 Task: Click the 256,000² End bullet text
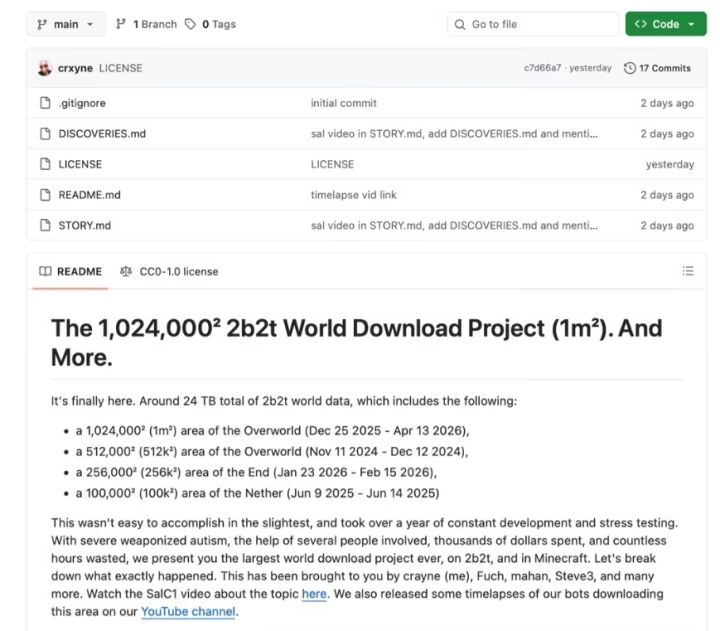(x=256, y=473)
